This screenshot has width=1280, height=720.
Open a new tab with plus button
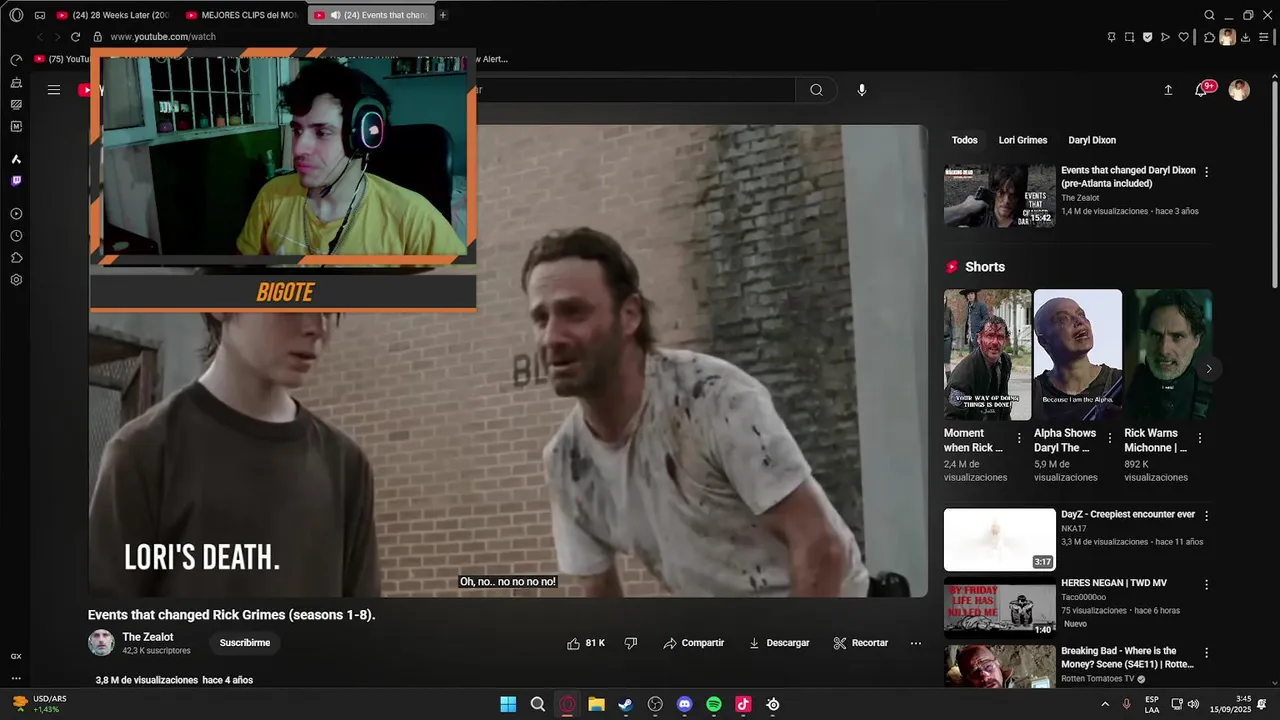pyautogui.click(x=443, y=15)
